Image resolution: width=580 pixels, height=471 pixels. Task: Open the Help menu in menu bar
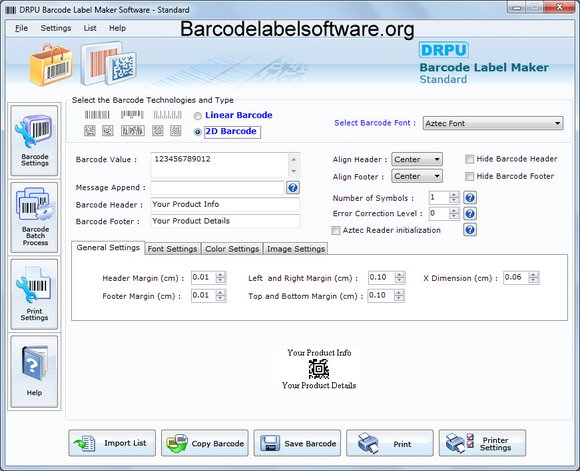coord(117,28)
